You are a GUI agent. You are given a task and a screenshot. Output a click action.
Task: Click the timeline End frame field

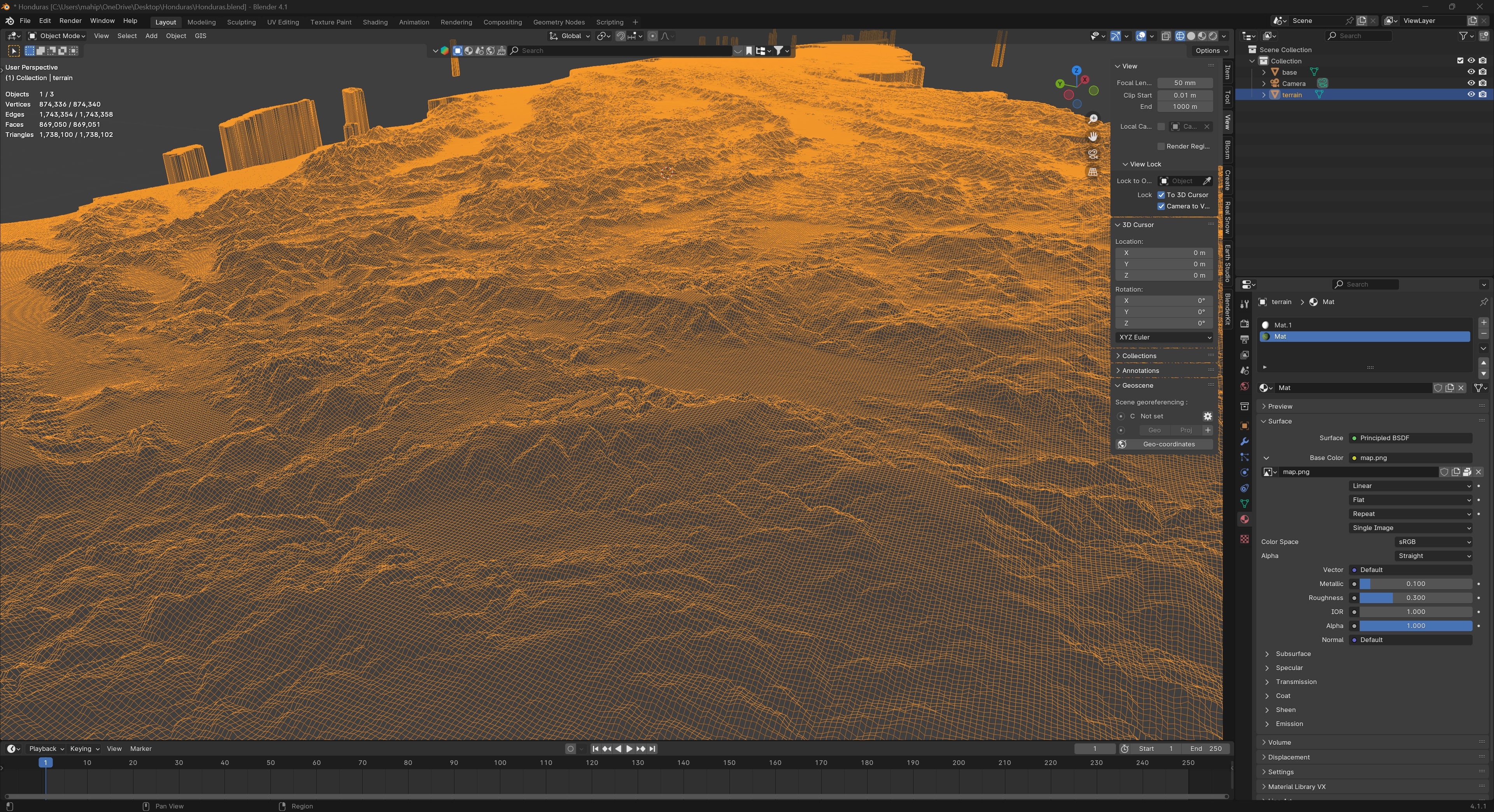[1206, 749]
